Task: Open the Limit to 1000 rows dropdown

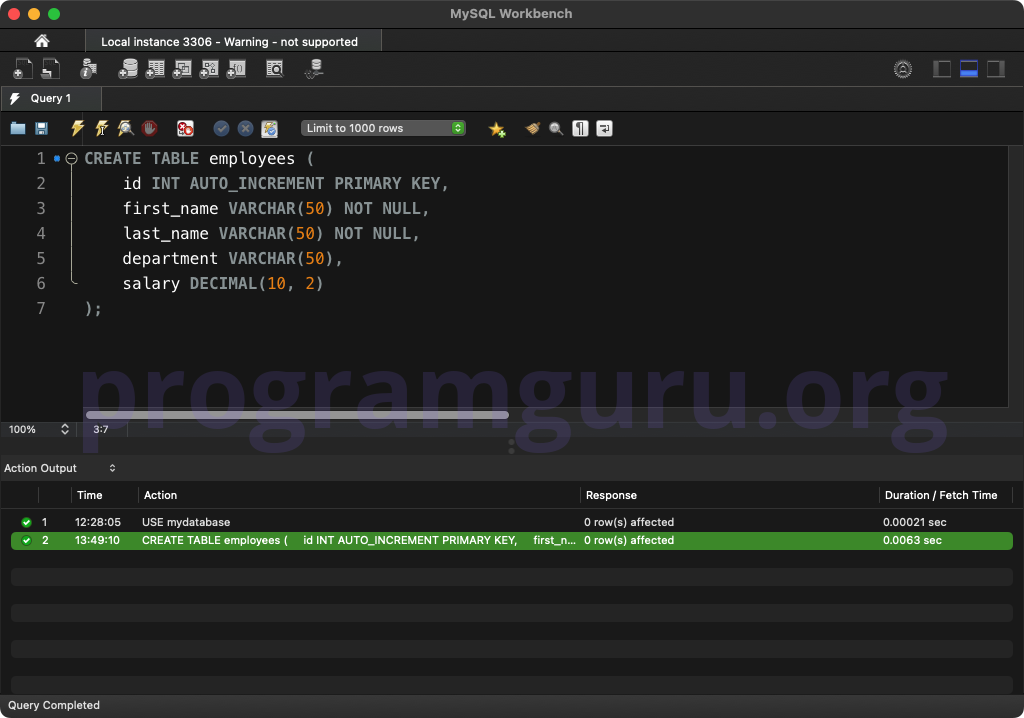Action: click(x=383, y=128)
